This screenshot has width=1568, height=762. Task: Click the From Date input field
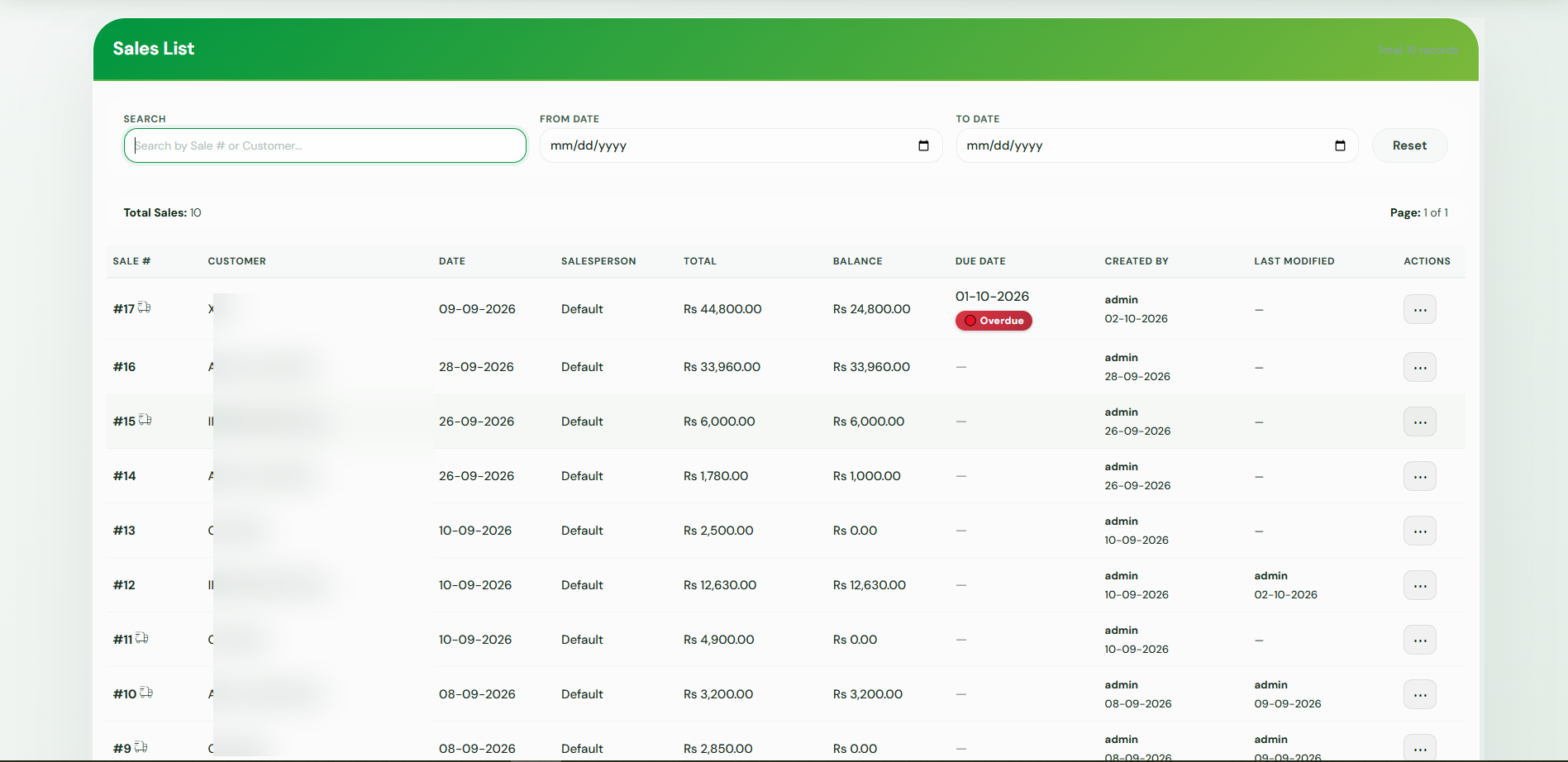click(741, 145)
